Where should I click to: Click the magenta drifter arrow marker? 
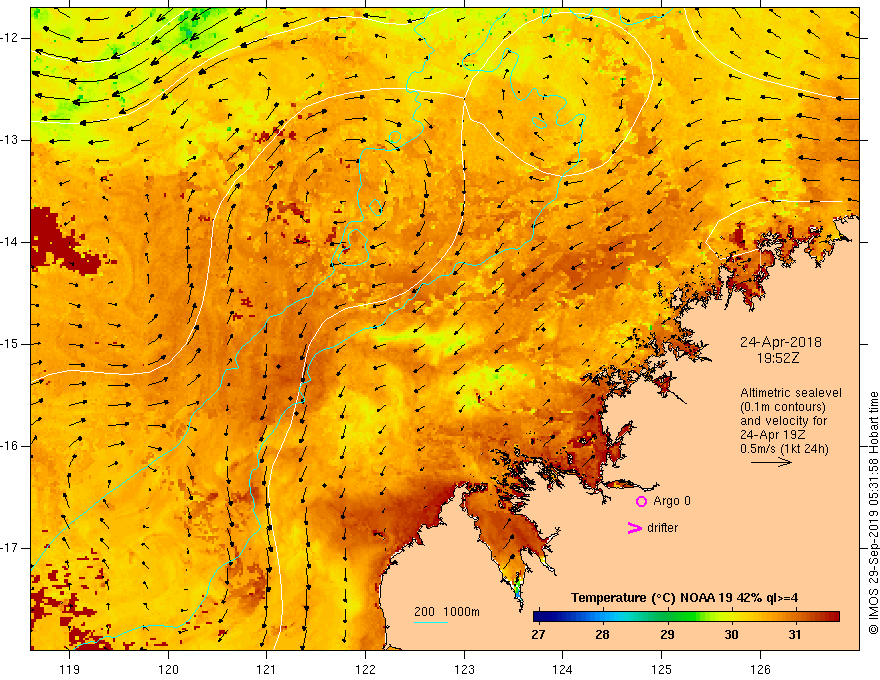coord(634,528)
